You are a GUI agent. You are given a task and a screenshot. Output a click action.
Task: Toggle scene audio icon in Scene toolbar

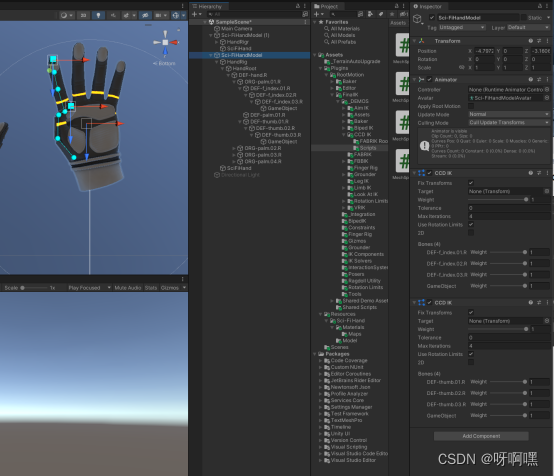[113, 15]
